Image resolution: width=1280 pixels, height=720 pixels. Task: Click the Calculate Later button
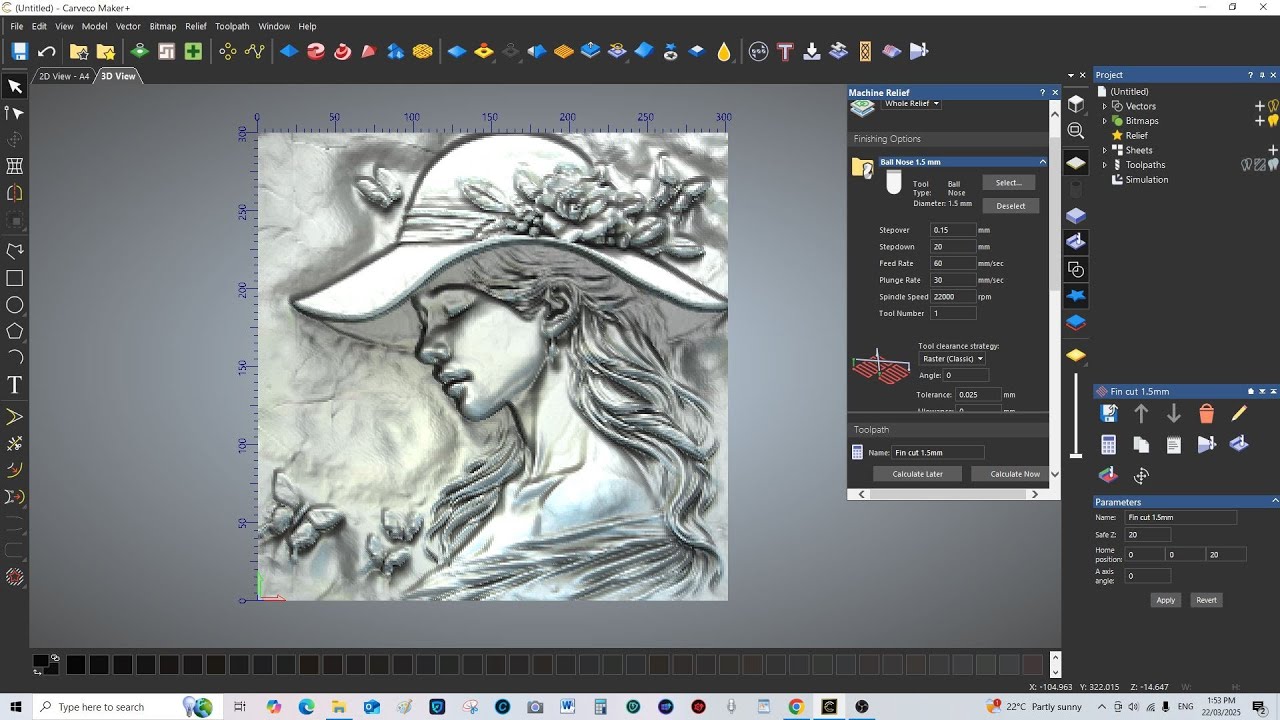tap(917, 474)
